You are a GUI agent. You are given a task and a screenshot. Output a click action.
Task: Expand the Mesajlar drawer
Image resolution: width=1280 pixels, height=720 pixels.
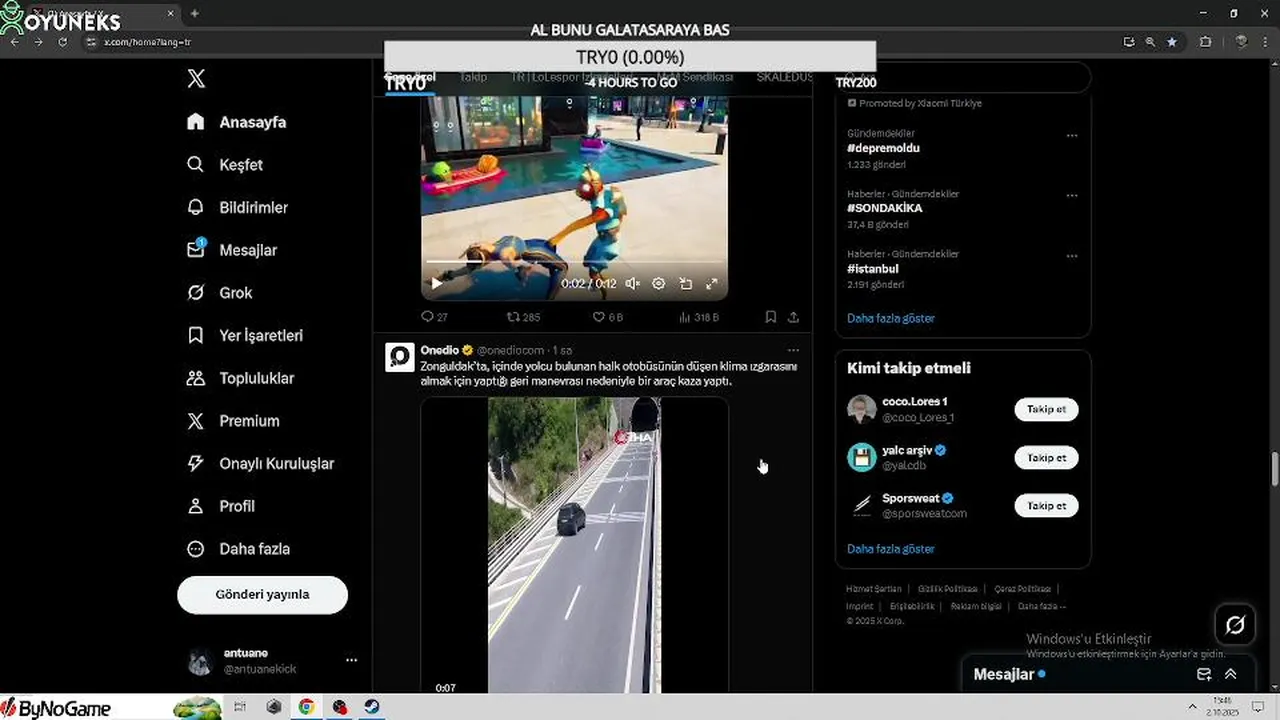[1231, 674]
